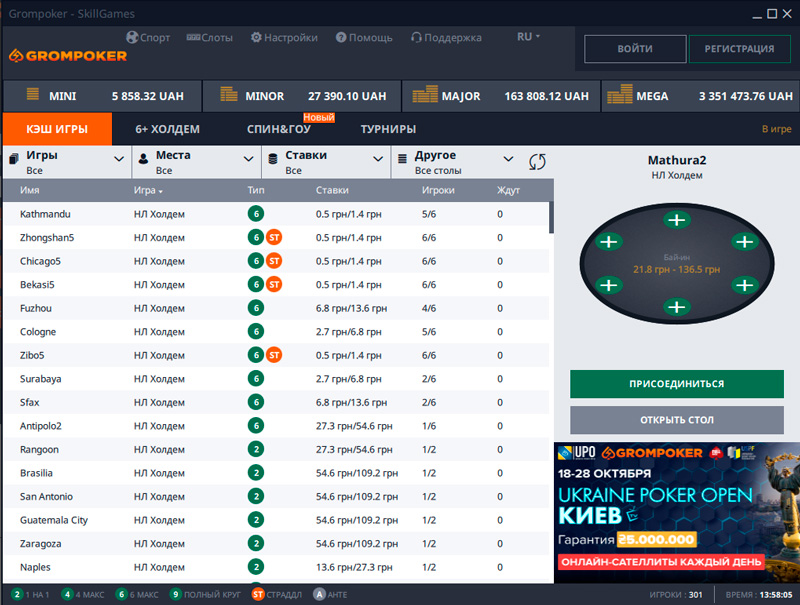Open Slots via the slots icon
The image size is (800, 605).
coord(192,37)
